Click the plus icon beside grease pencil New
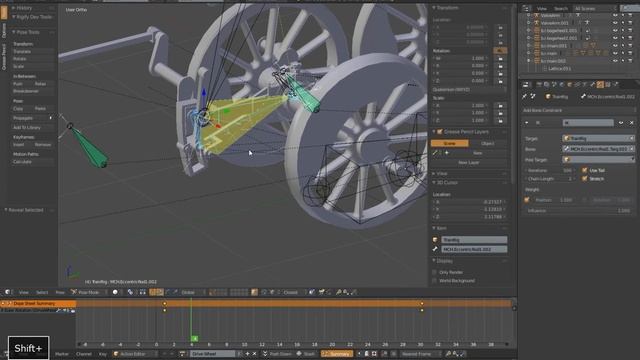Viewport: 640px width, 360px height. [x=447, y=153]
